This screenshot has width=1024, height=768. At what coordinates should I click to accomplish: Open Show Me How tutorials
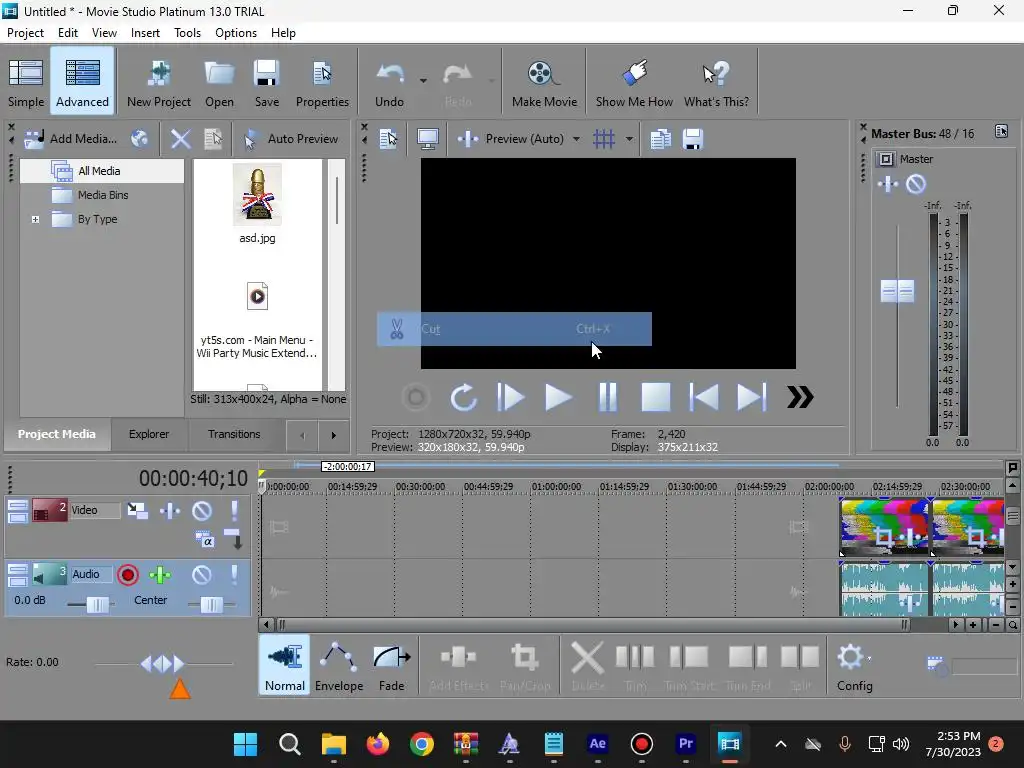point(633,82)
